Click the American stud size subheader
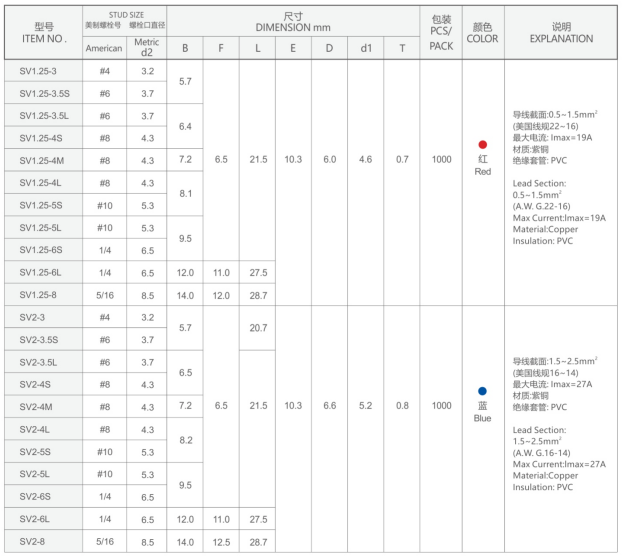The width and height of the screenshot is (623, 557). coord(103,48)
